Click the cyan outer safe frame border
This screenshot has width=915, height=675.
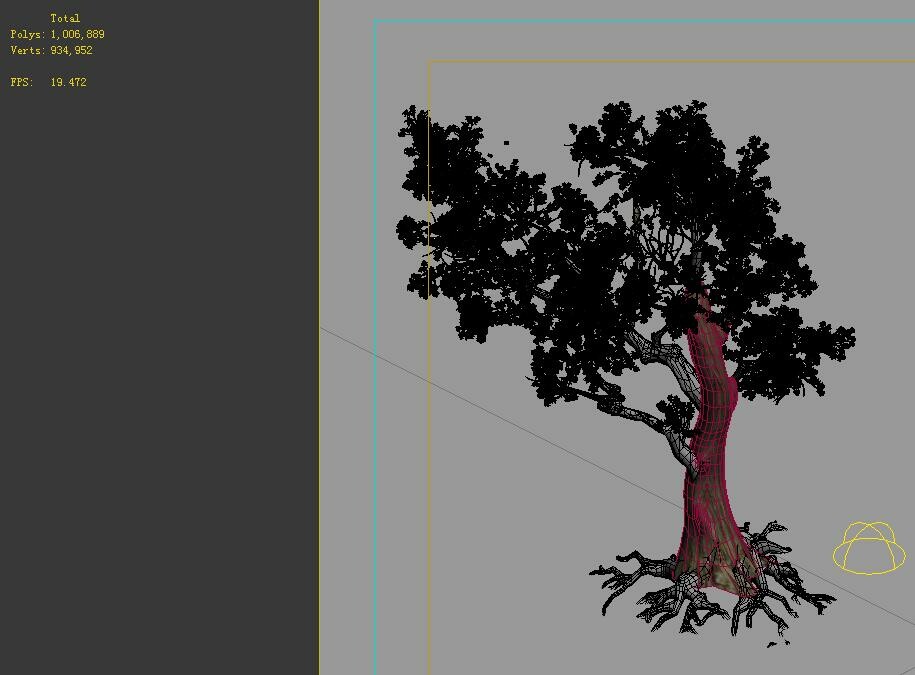(x=375, y=300)
